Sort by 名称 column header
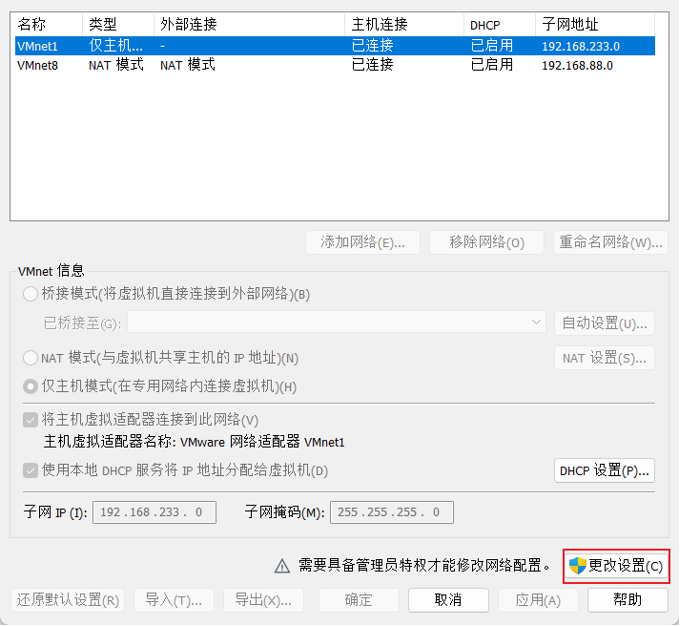Image resolution: width=680 pixels, height=626 pixels. click(x=49, y=24)
